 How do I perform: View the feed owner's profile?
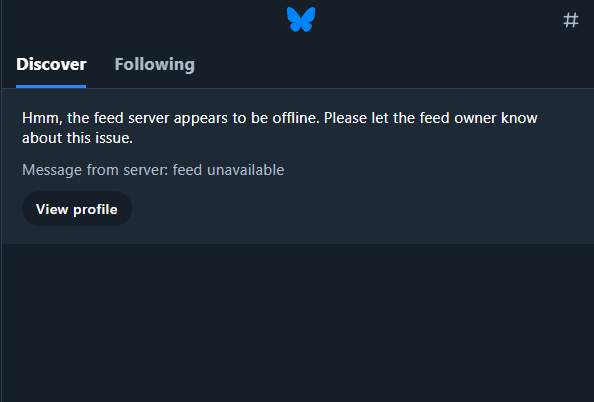(77, 209)
